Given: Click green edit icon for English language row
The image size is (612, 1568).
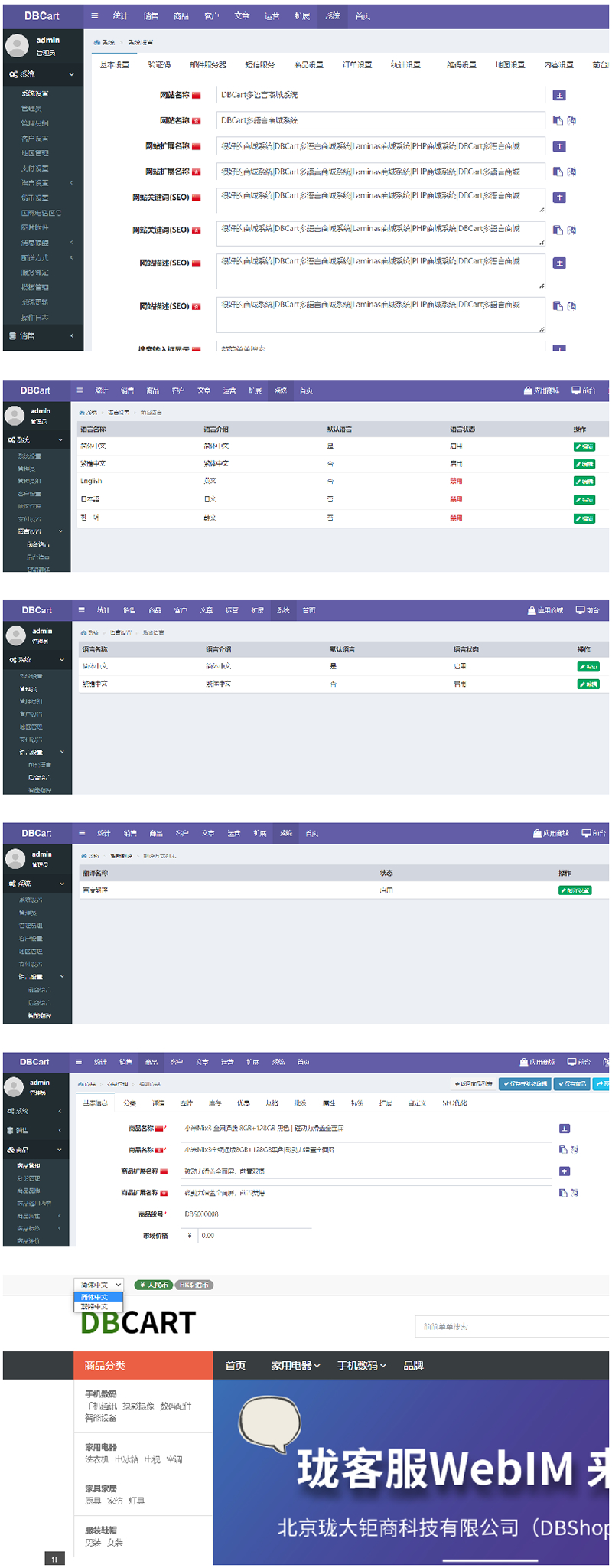Looking at the screenshot, I should pyautogui.click(x=584, y=482).
